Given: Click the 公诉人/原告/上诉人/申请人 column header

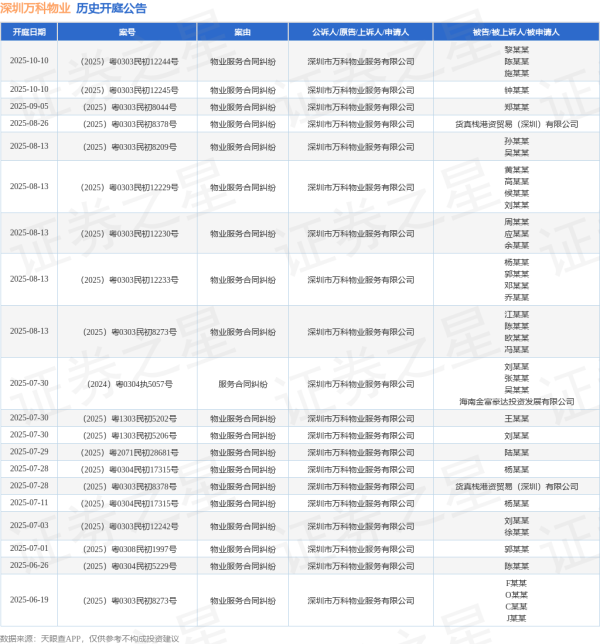Looking at the screenshot, I should coord(360,33).
